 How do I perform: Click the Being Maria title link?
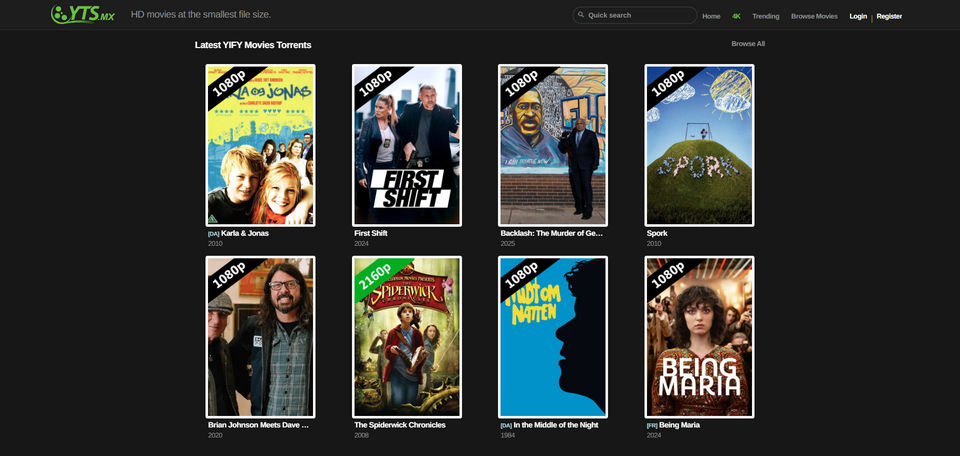(x=680, y=425)
